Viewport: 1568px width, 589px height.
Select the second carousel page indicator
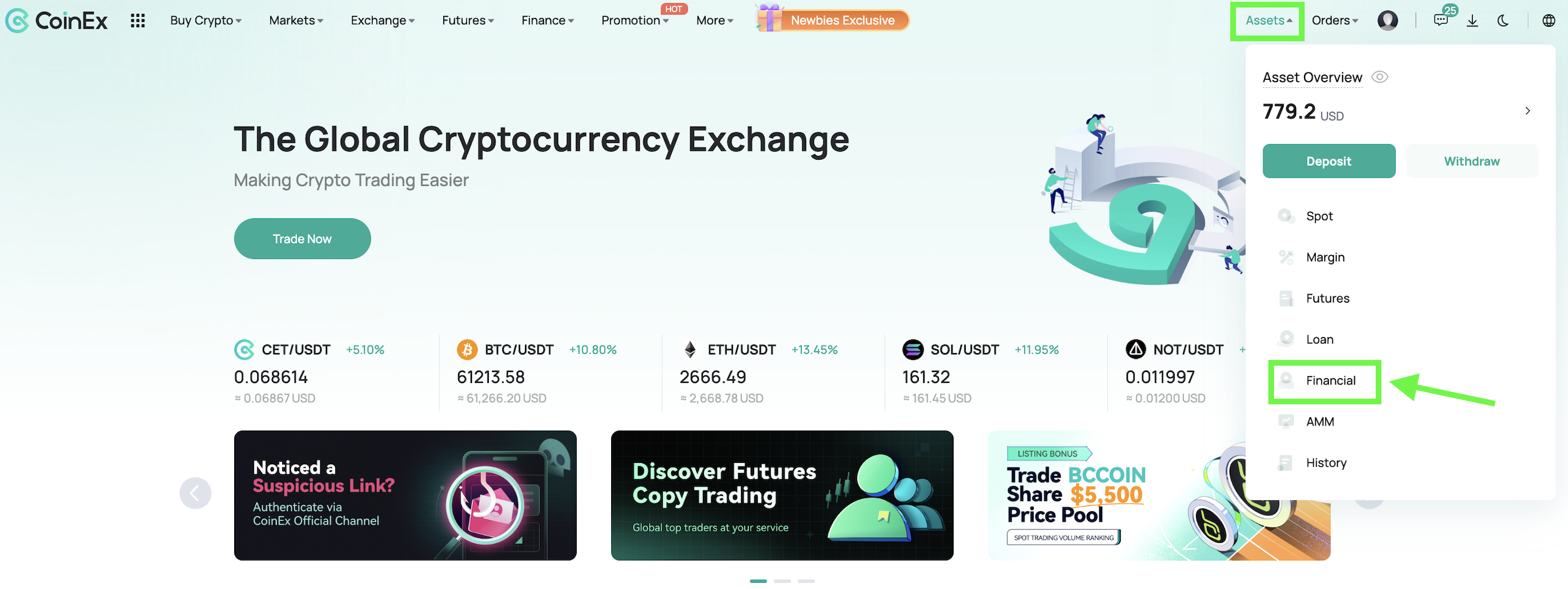click(782, 581)
